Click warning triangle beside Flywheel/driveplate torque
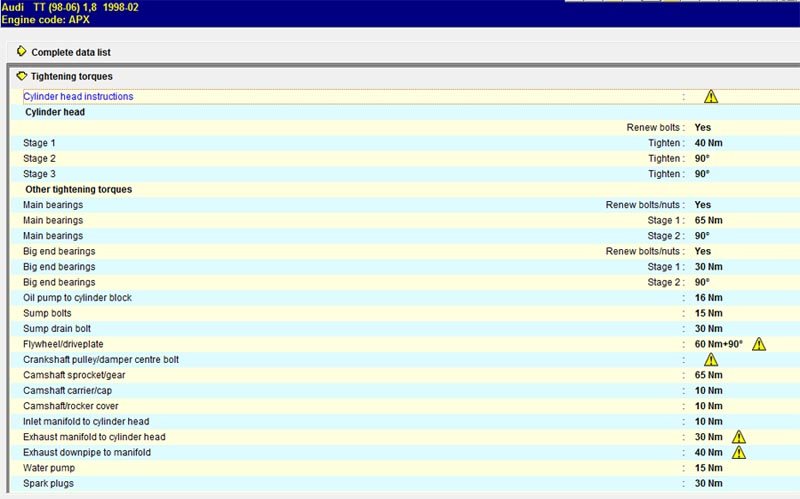 click(758, 344)
